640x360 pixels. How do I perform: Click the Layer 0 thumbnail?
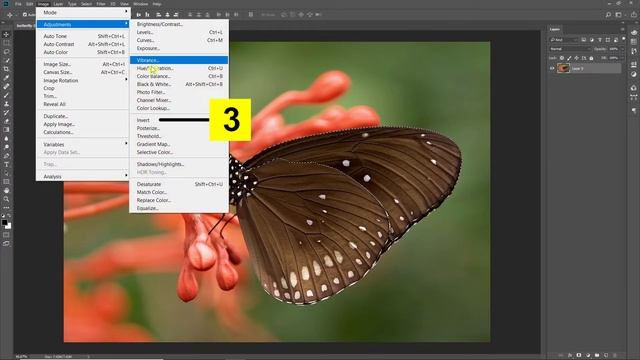(563, 69)
